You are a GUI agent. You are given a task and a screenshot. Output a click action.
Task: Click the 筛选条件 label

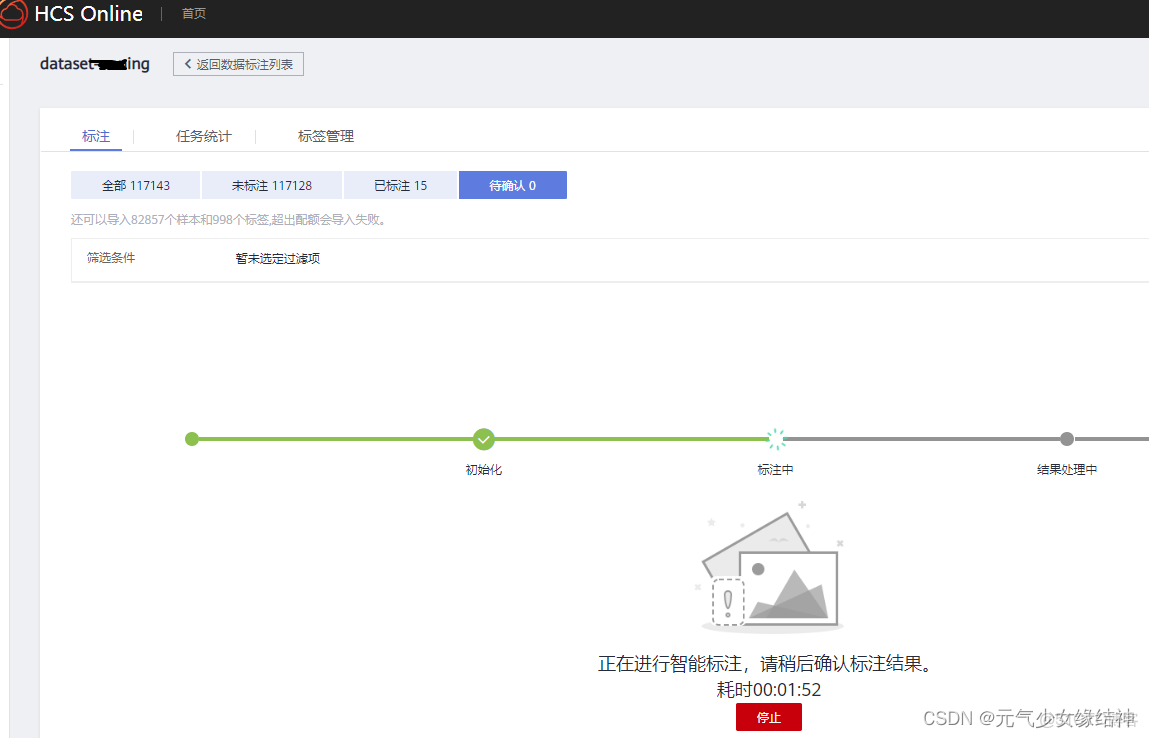click(x=110, y=257)
